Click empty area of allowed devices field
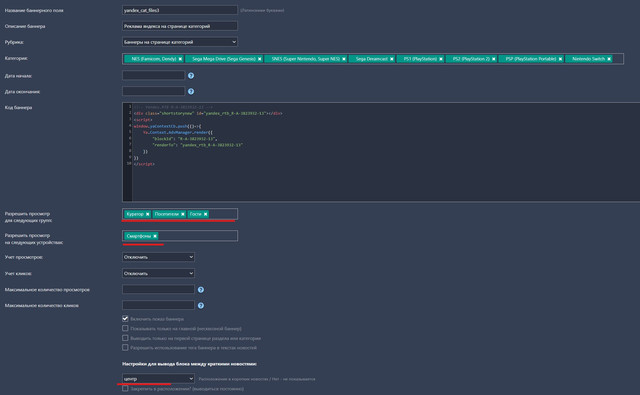The image size is (640, 395). 198,236
